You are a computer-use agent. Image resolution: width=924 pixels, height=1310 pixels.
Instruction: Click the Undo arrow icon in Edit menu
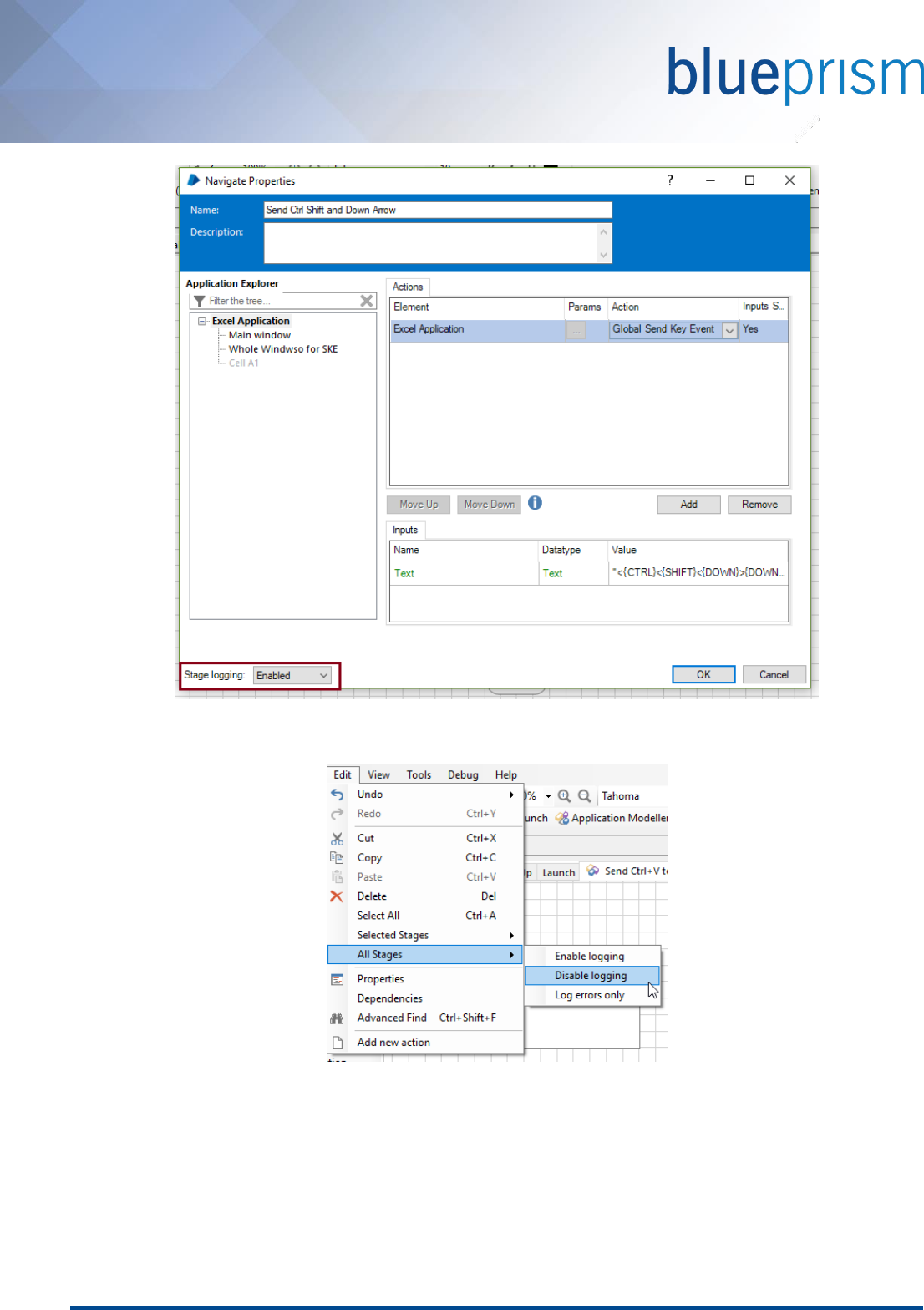tap(338, 795)
